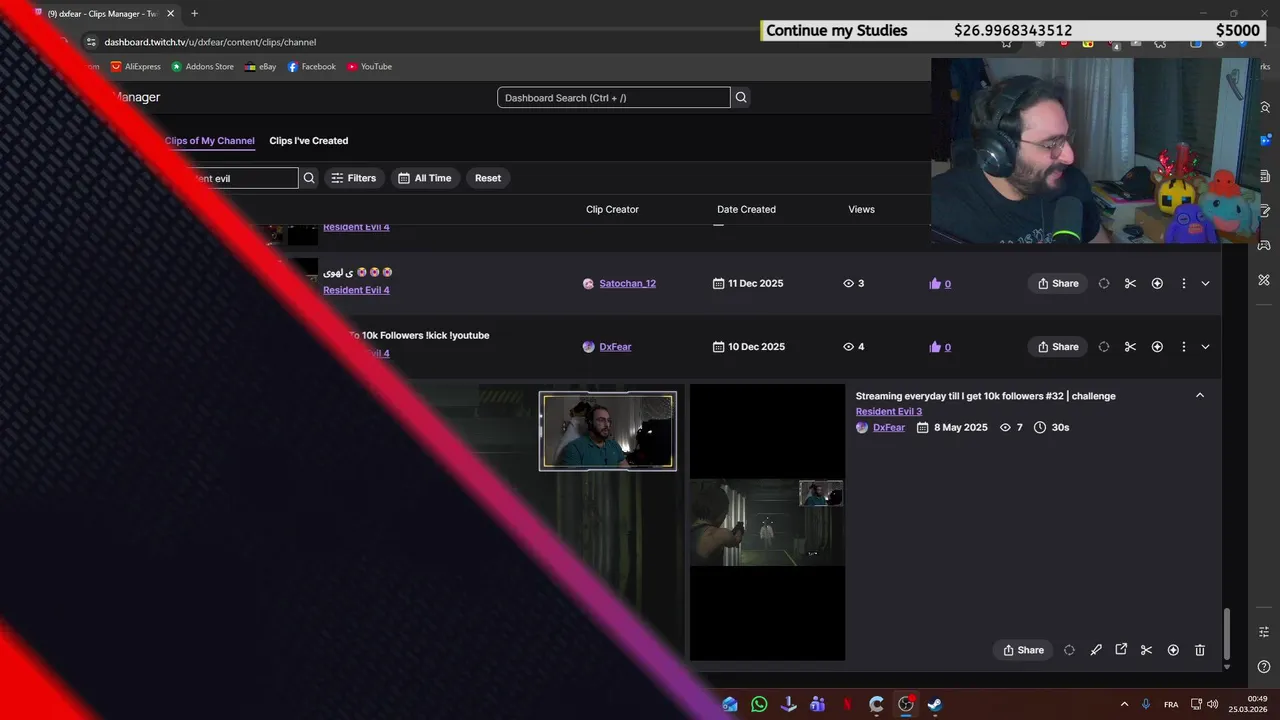Switch to Clips of My Channel tab
Screen dimensions: 1280x720
click(x=210, y=141)
